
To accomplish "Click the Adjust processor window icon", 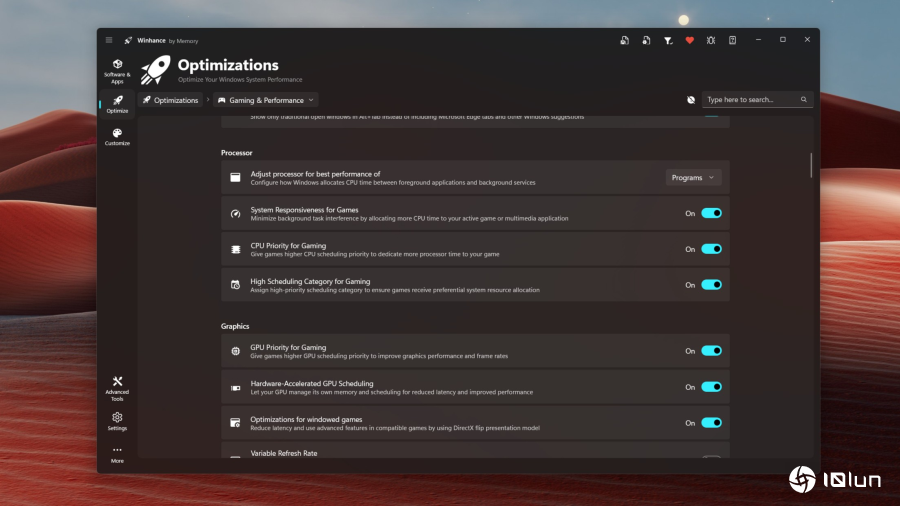I will (235, 178).
